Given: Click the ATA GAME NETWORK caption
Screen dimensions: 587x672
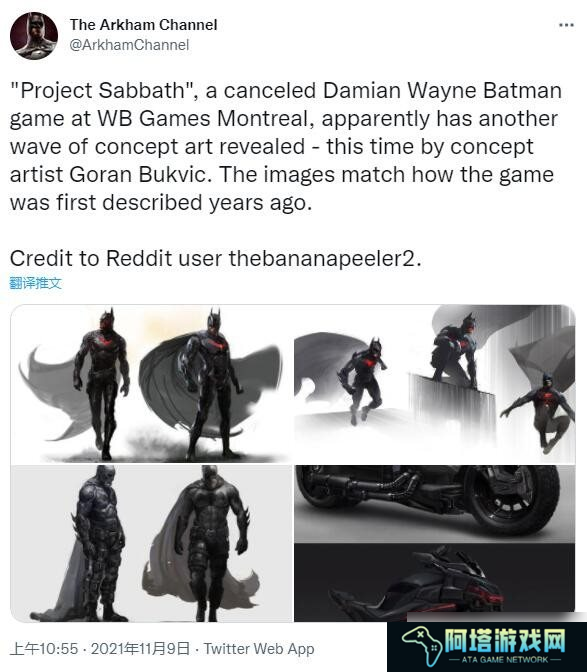Looking at the screenshot, I should [505, 660].
